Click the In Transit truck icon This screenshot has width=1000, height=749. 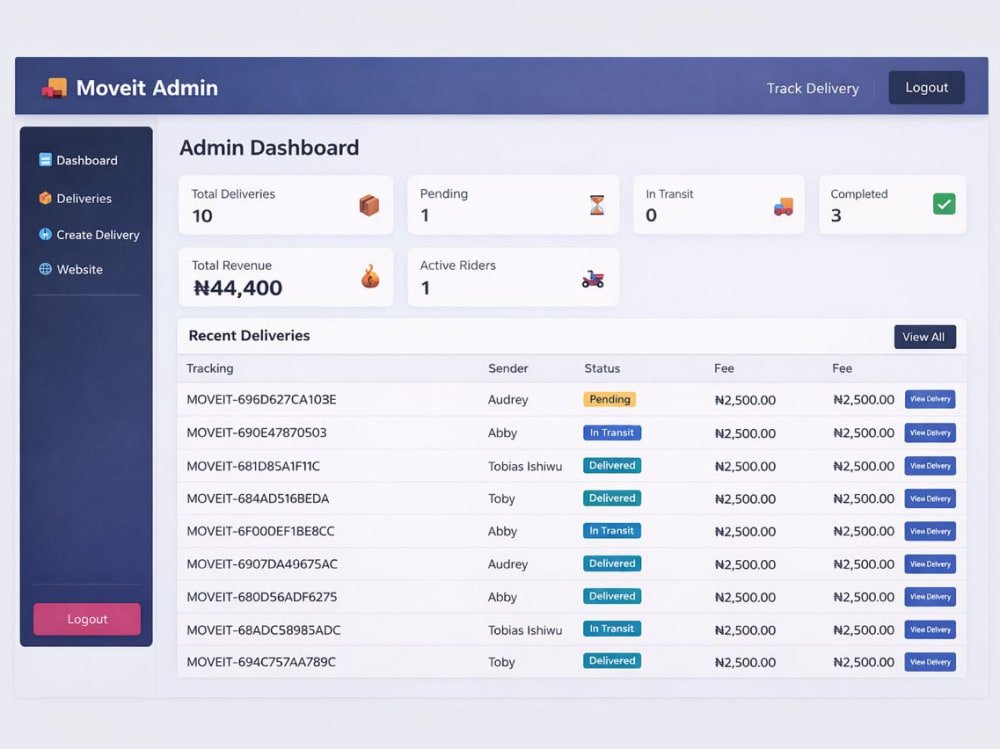(x=784, y=206)
